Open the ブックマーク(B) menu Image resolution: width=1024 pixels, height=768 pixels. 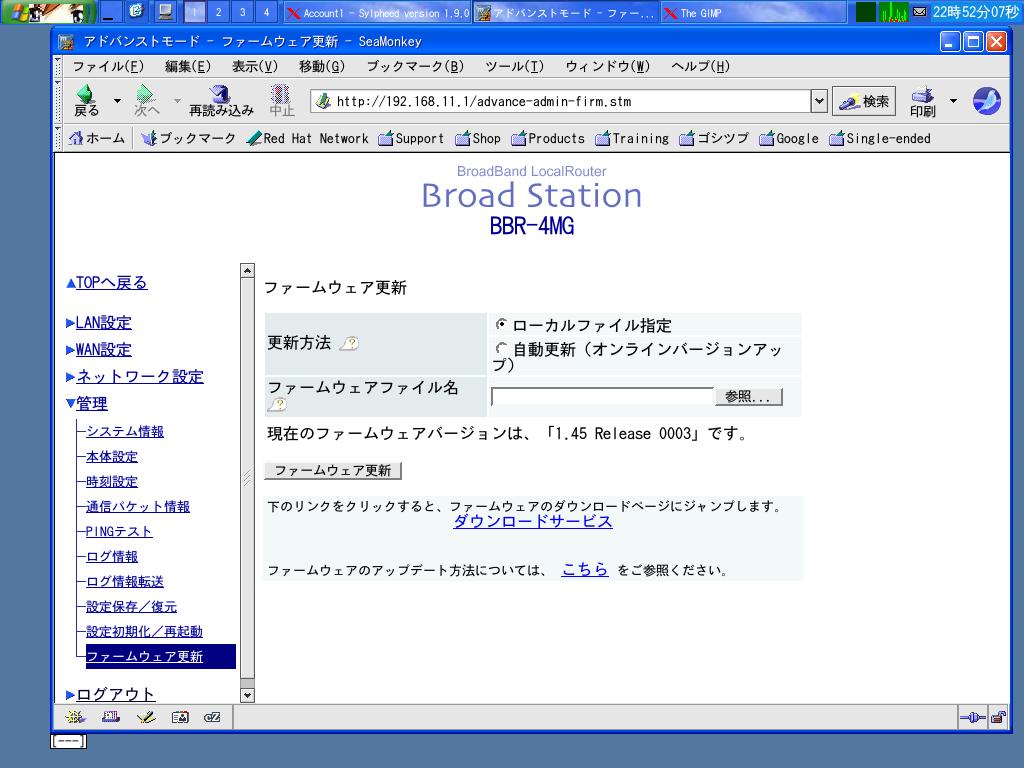[x=414, y=66]
